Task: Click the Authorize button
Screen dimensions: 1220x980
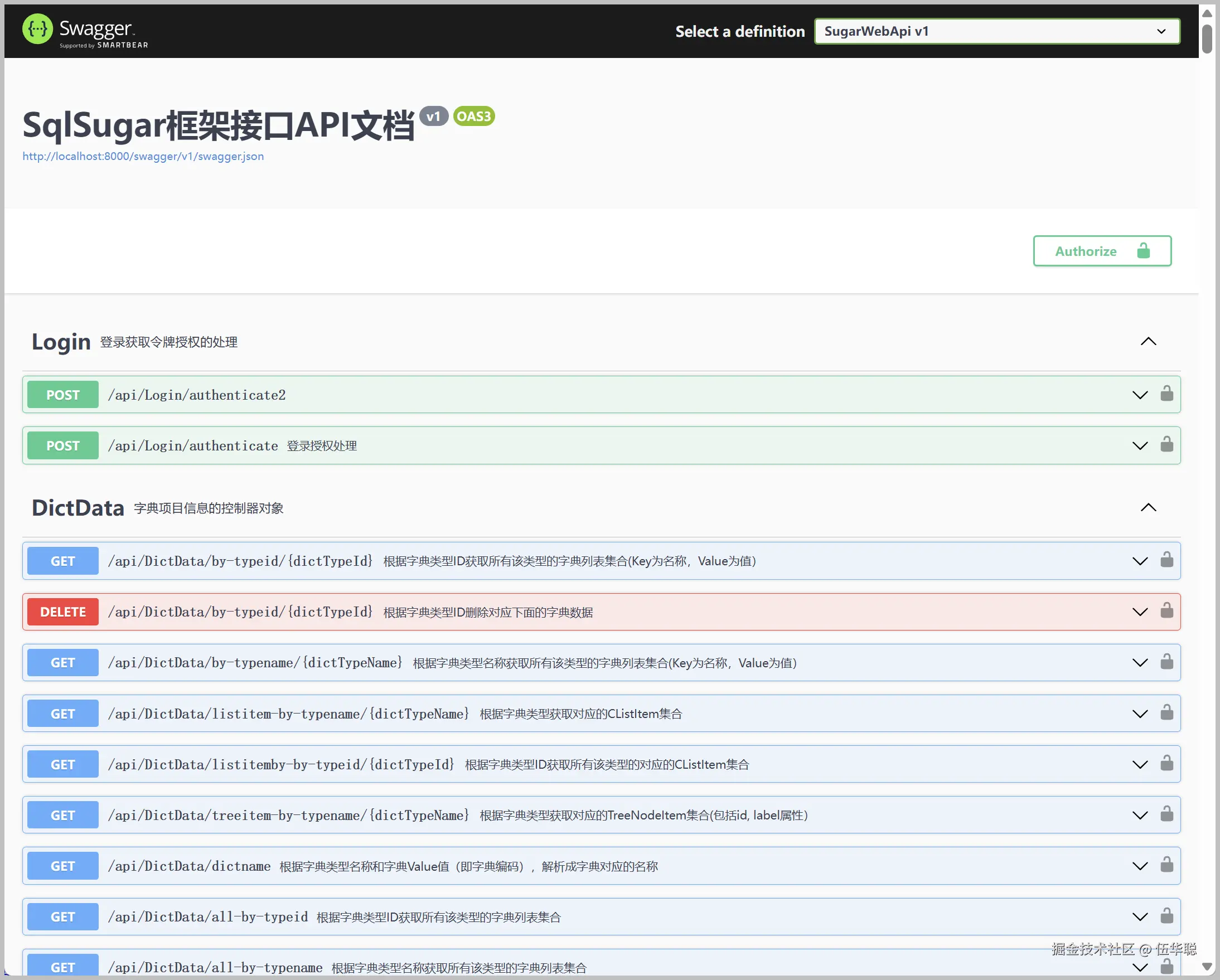Action: coord(1101,251)
